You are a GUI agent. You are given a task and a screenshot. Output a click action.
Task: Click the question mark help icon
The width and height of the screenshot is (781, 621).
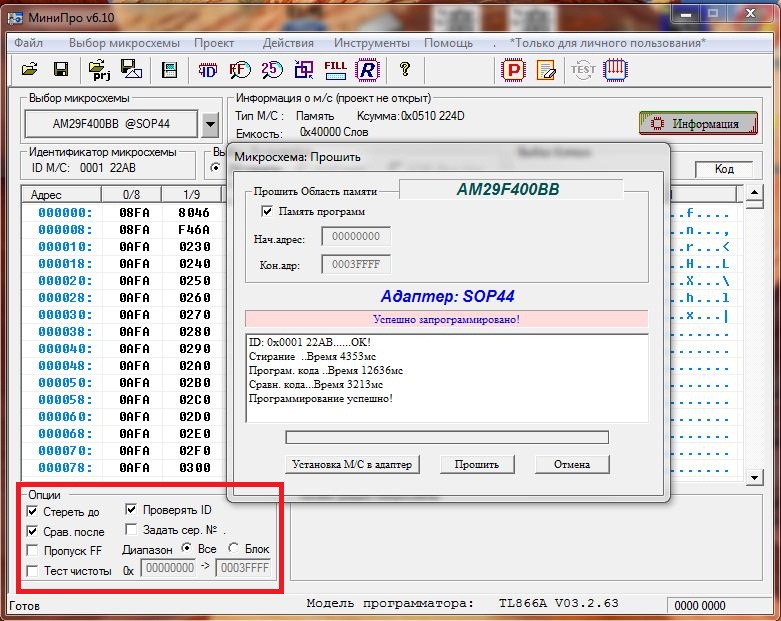tap(405, 69)
